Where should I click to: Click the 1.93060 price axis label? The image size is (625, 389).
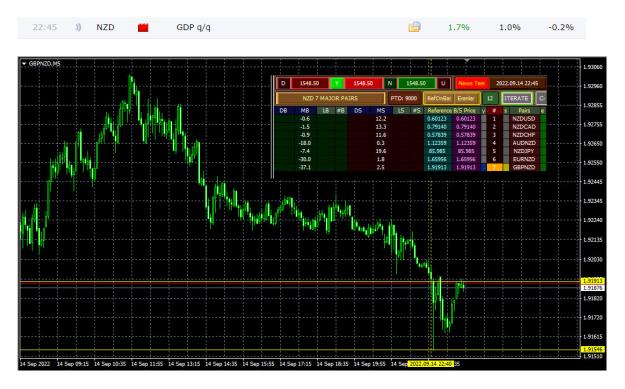pos(593,67)
